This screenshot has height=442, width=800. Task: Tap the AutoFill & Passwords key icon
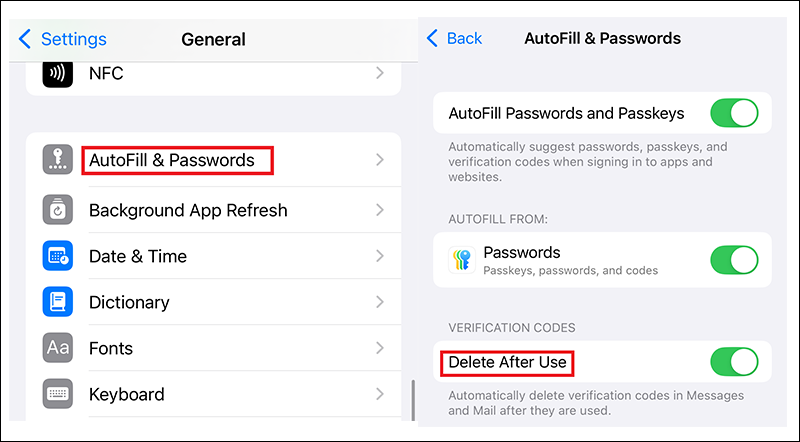click(x=57, y=160)
